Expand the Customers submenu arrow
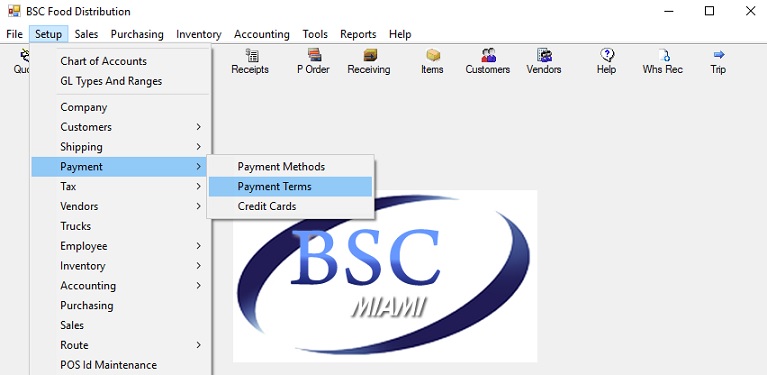This screenshot has width=767, height=375. pyautogui.click(x=199, y=127)
